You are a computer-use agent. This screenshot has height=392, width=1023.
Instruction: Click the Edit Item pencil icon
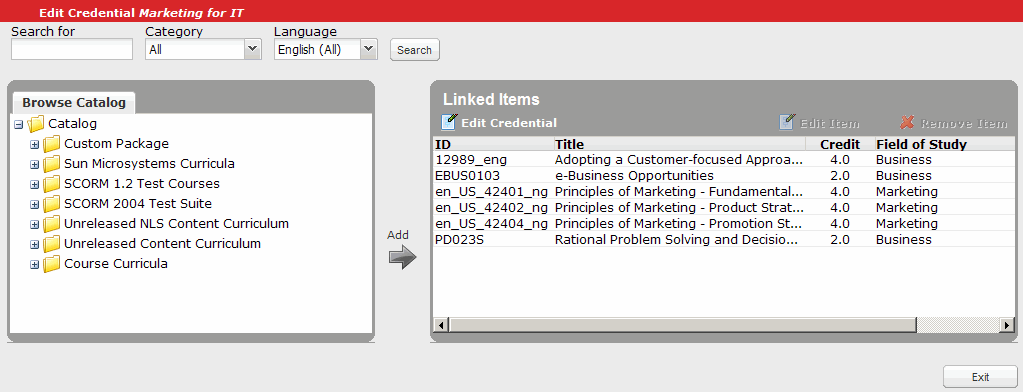[x=787, y=123]
